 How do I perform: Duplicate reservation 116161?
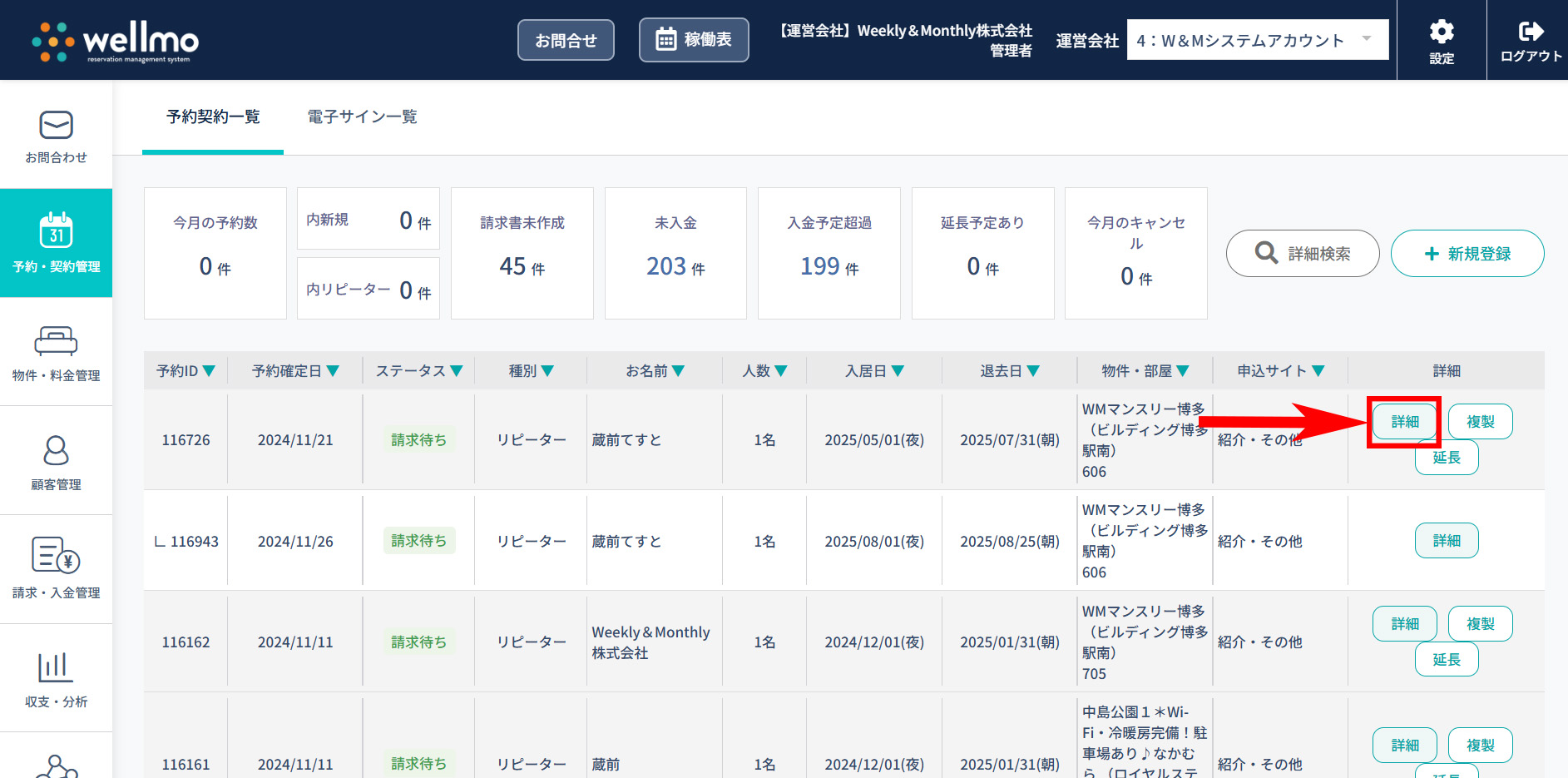1480,746
